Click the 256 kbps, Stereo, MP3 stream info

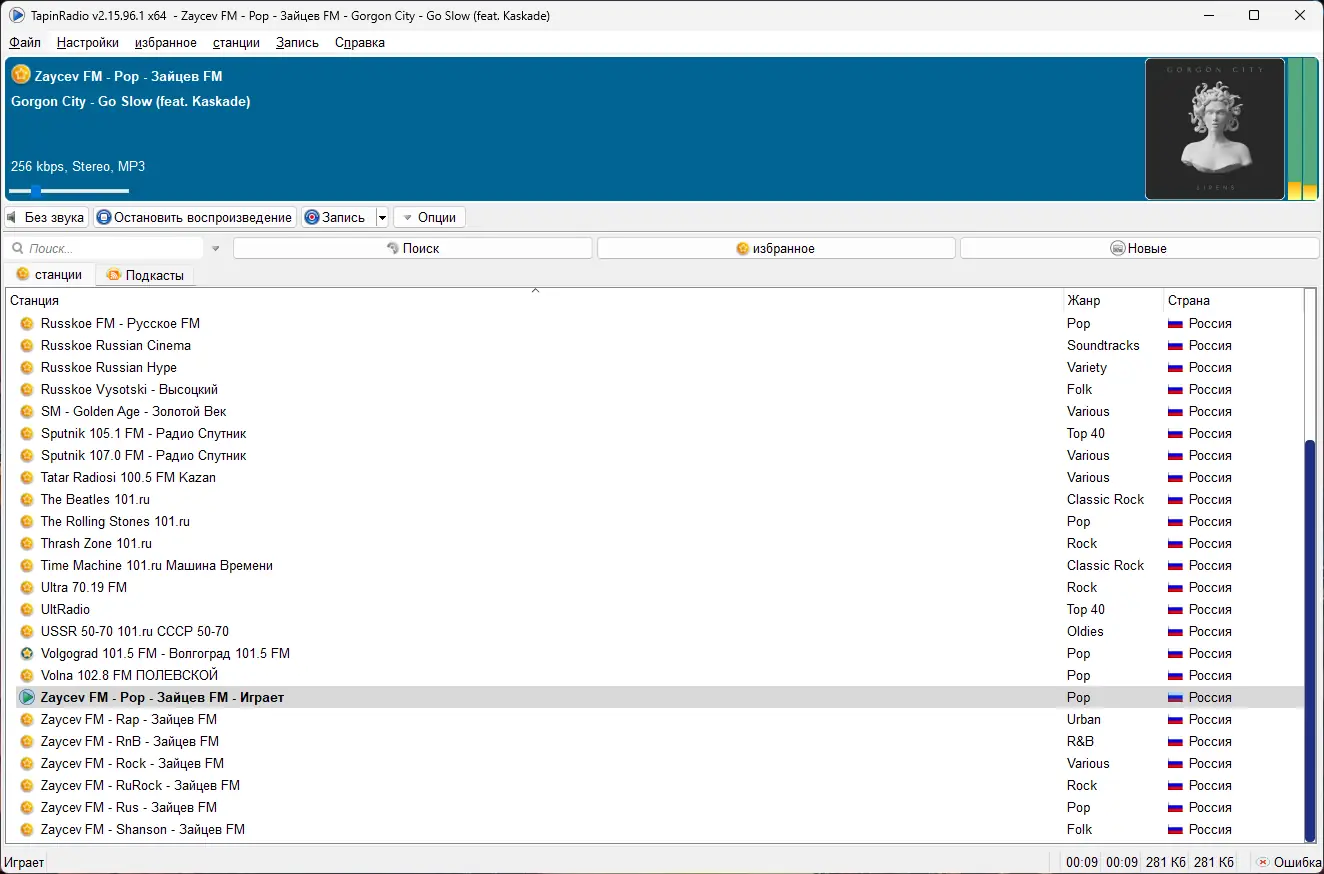(x=78, y=167)
